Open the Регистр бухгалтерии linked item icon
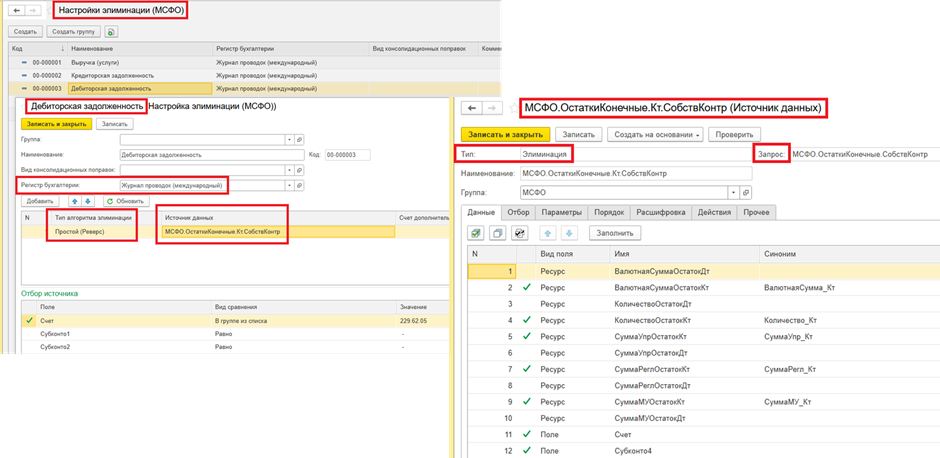The width and height of the screenshot is (940, 458). pos(300,185)
